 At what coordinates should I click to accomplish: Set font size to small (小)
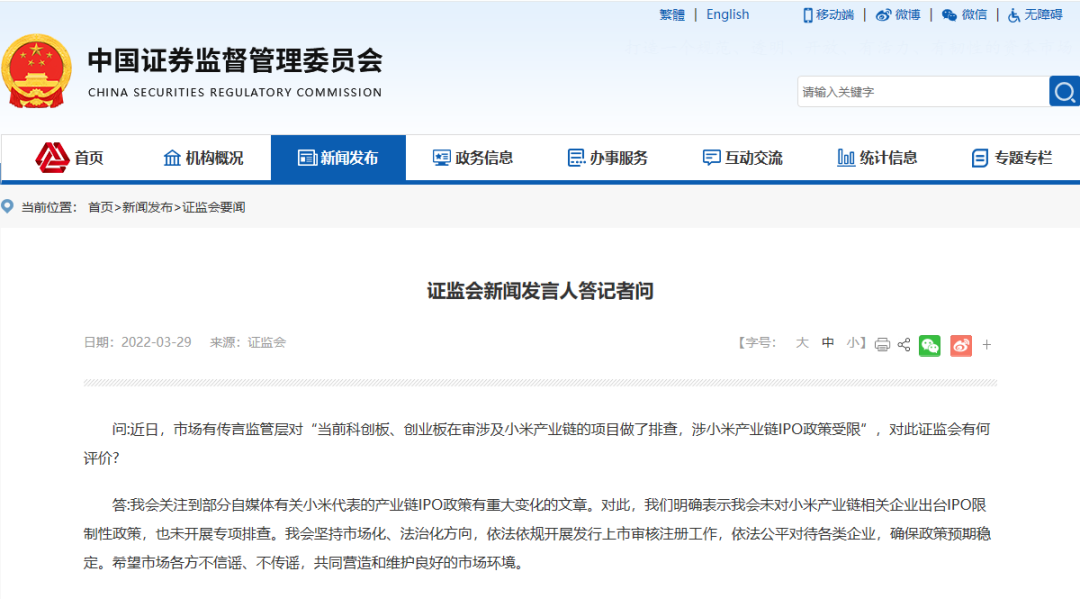[x=853, y=343]
